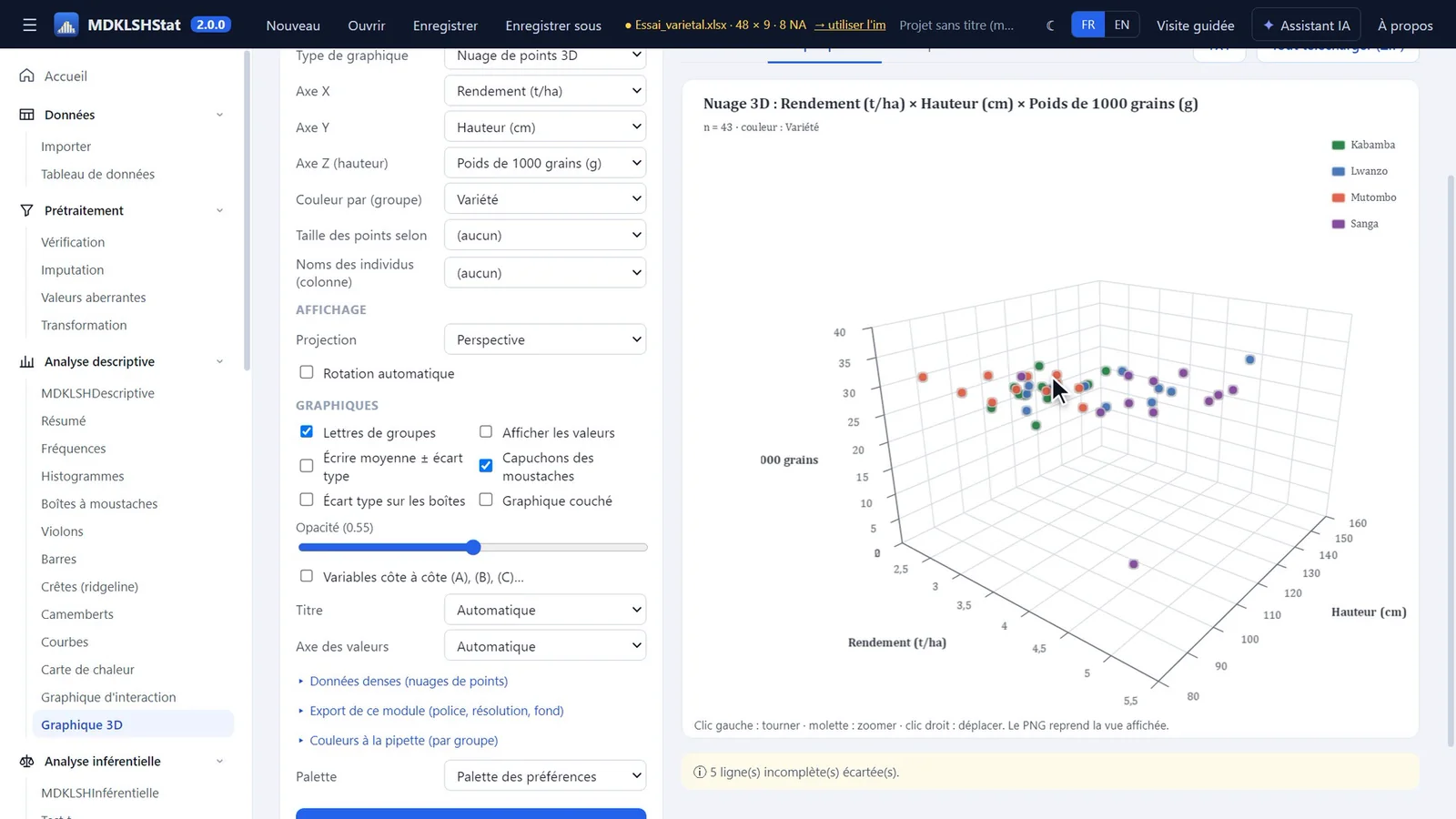The width and height of the screenshot is (1456, 819).
Task: Click the → utiliser l'im link
Action: point(850,25)
